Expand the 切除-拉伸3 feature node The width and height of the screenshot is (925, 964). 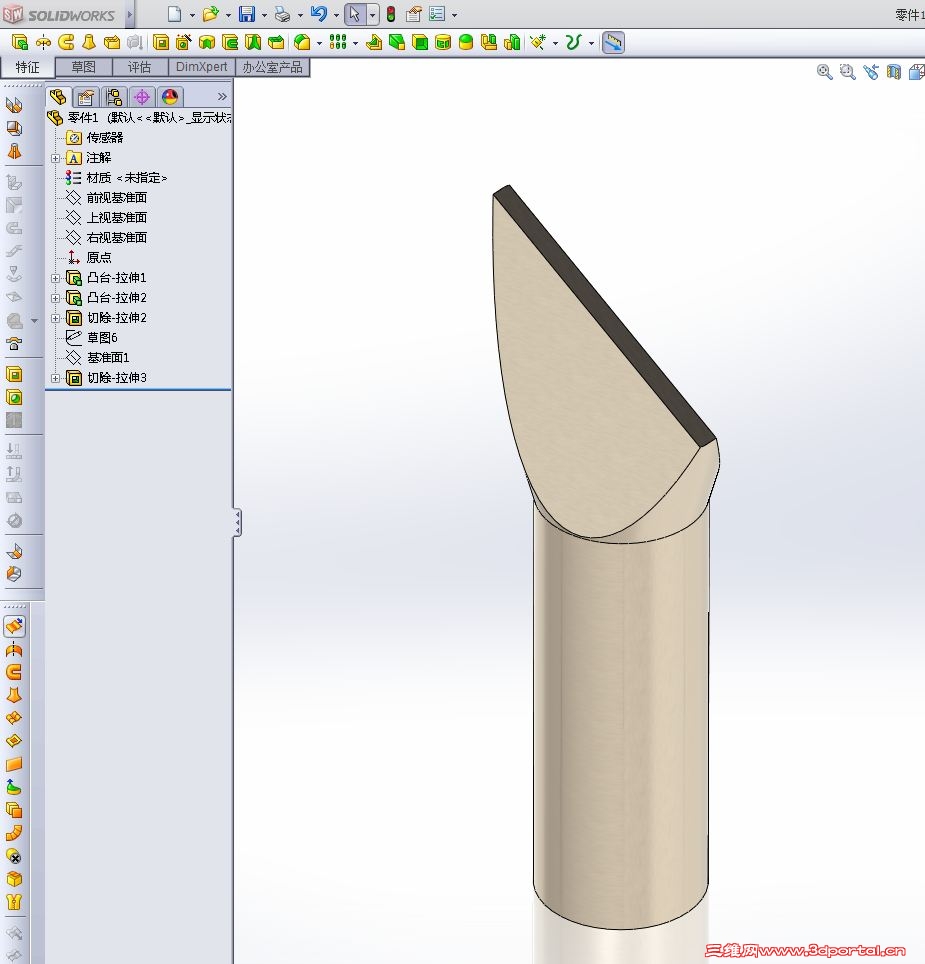(55, 378)
